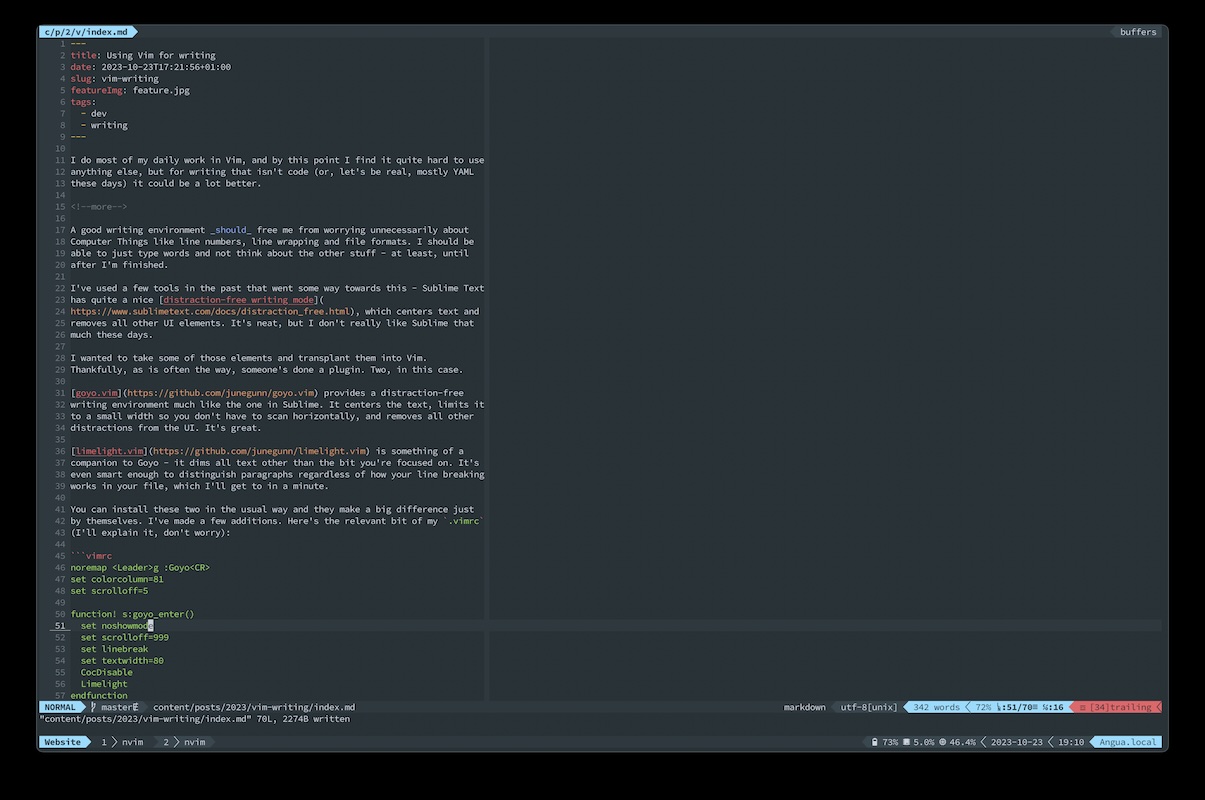This screenshot has height=800, width=1205.
Task: Click the slug: vim-writing line
Action: 114,78
